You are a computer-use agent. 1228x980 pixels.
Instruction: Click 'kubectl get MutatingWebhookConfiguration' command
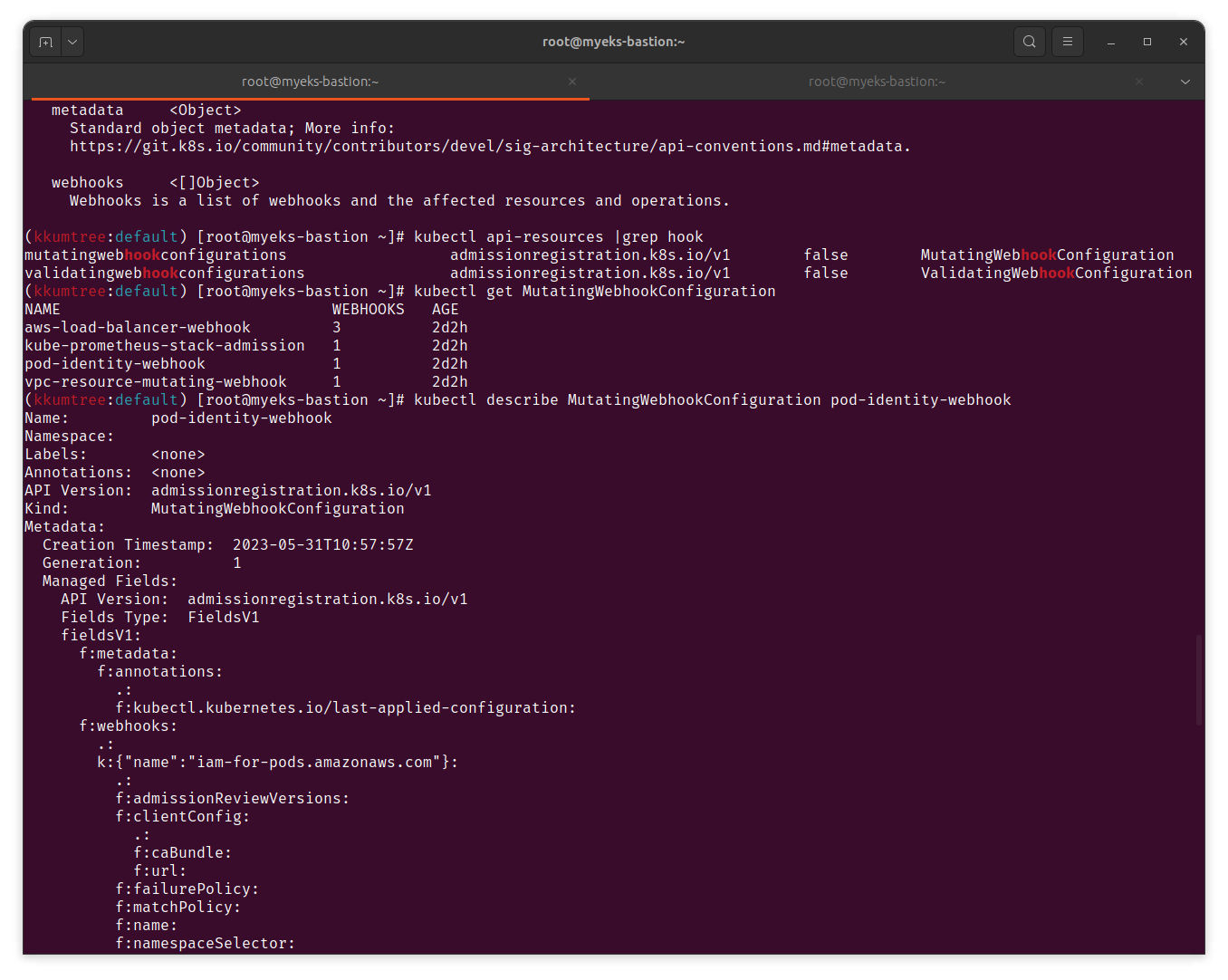tap(595, 292)
